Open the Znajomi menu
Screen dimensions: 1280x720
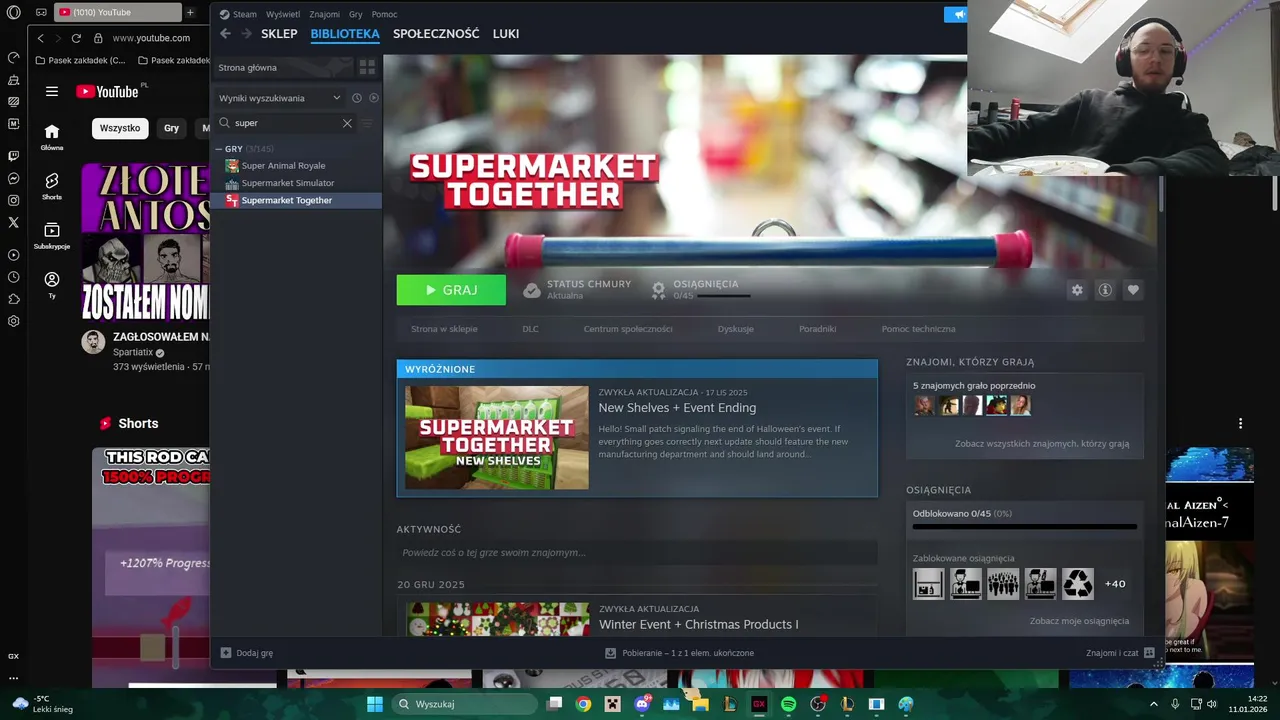point(325,14)
